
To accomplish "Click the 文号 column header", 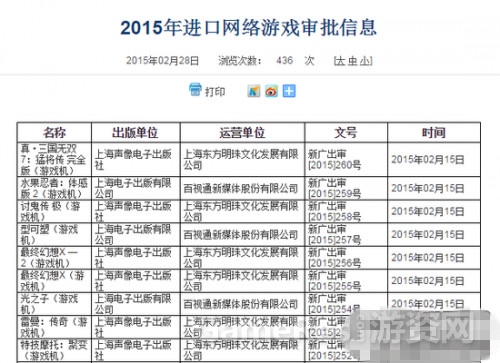I will 346,133.
